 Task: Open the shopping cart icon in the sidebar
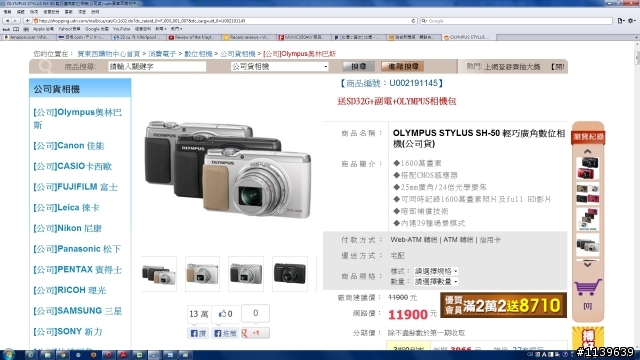click(x=587, y=287)
